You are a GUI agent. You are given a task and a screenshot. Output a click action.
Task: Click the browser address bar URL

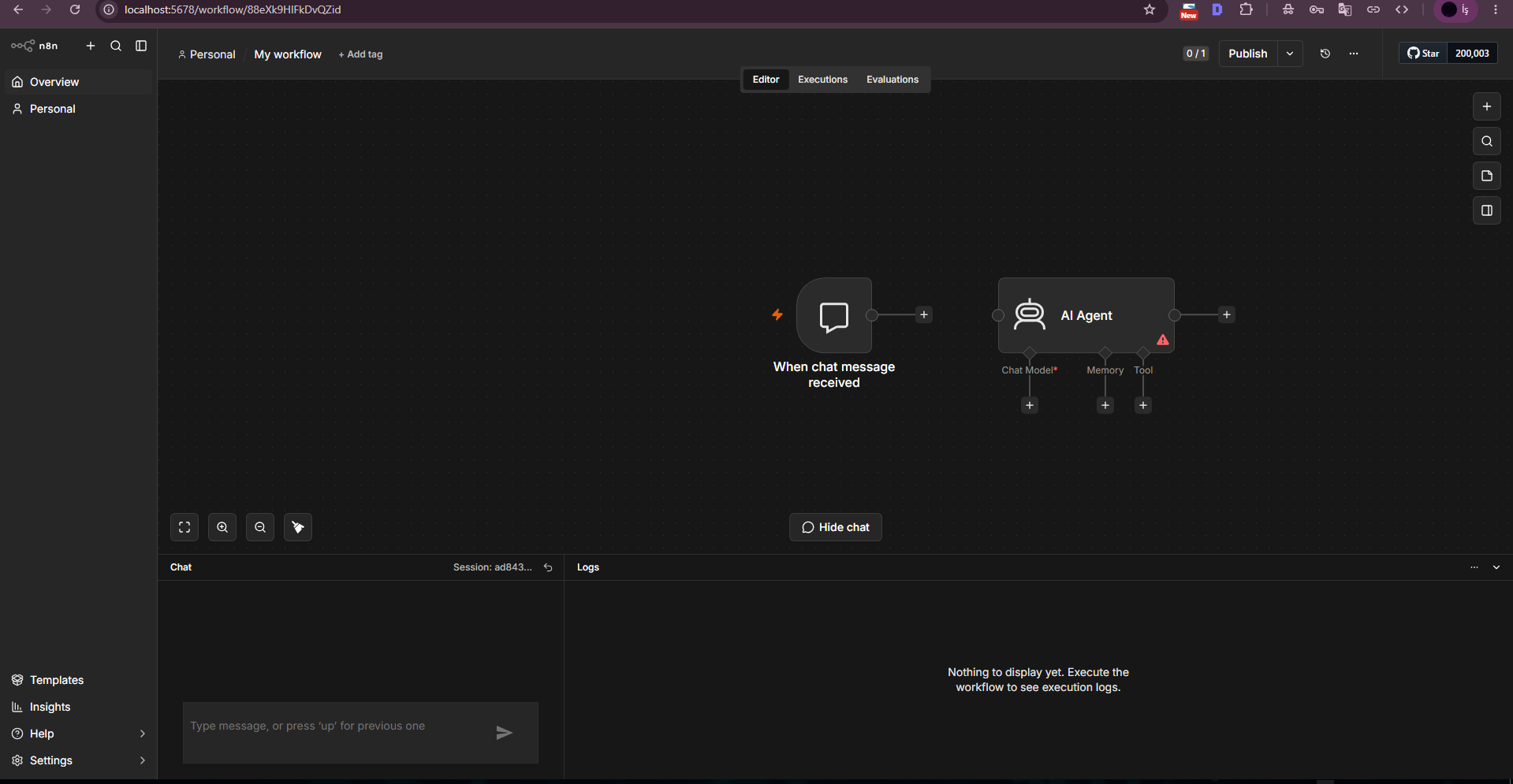pyautogui.click(x=233, y=9)
